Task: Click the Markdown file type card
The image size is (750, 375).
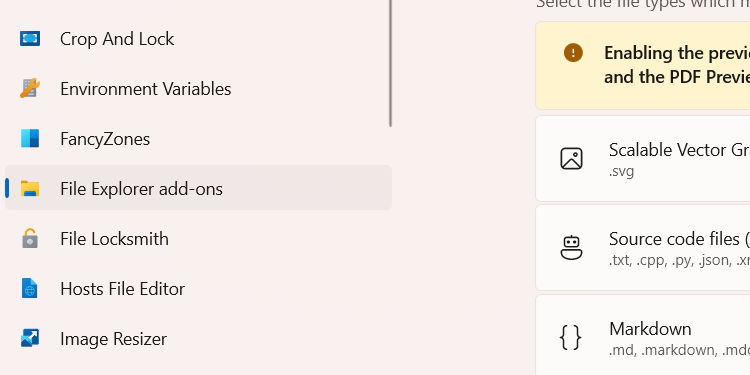Action: tap(643, 335)
